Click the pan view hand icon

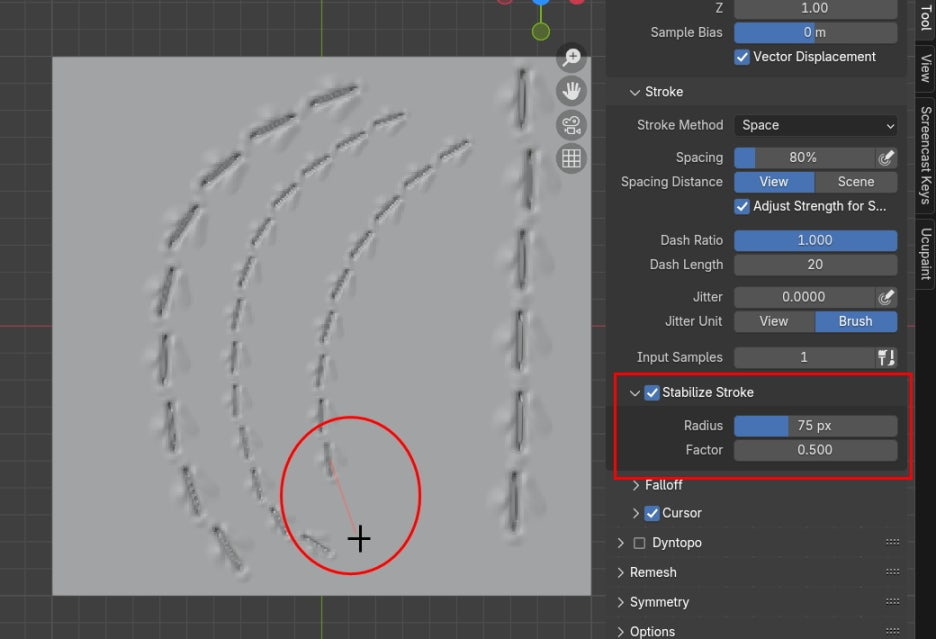(571, 91)
